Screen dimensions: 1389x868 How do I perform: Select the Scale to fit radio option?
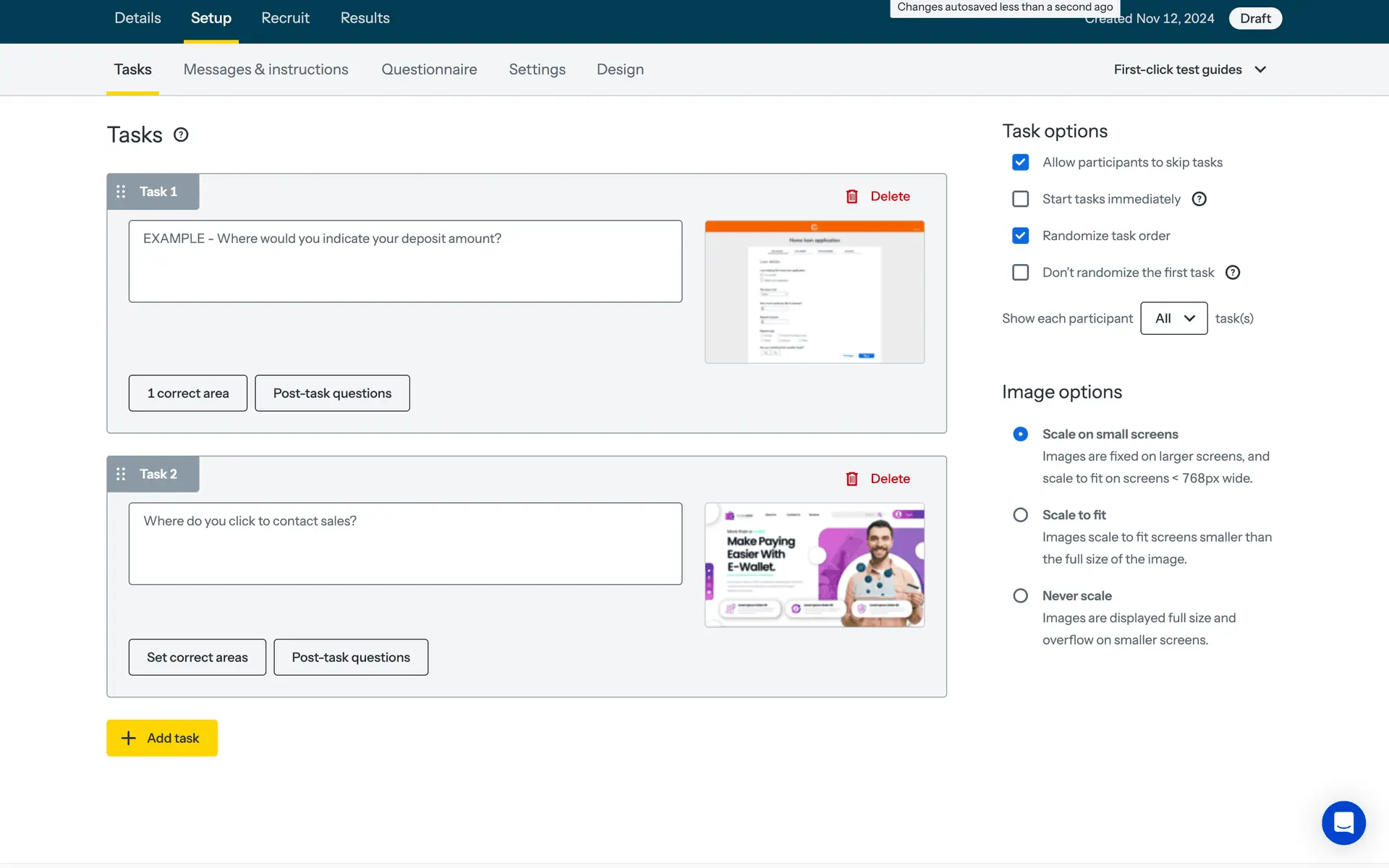pyautogui.click(x=1020, y=515)
